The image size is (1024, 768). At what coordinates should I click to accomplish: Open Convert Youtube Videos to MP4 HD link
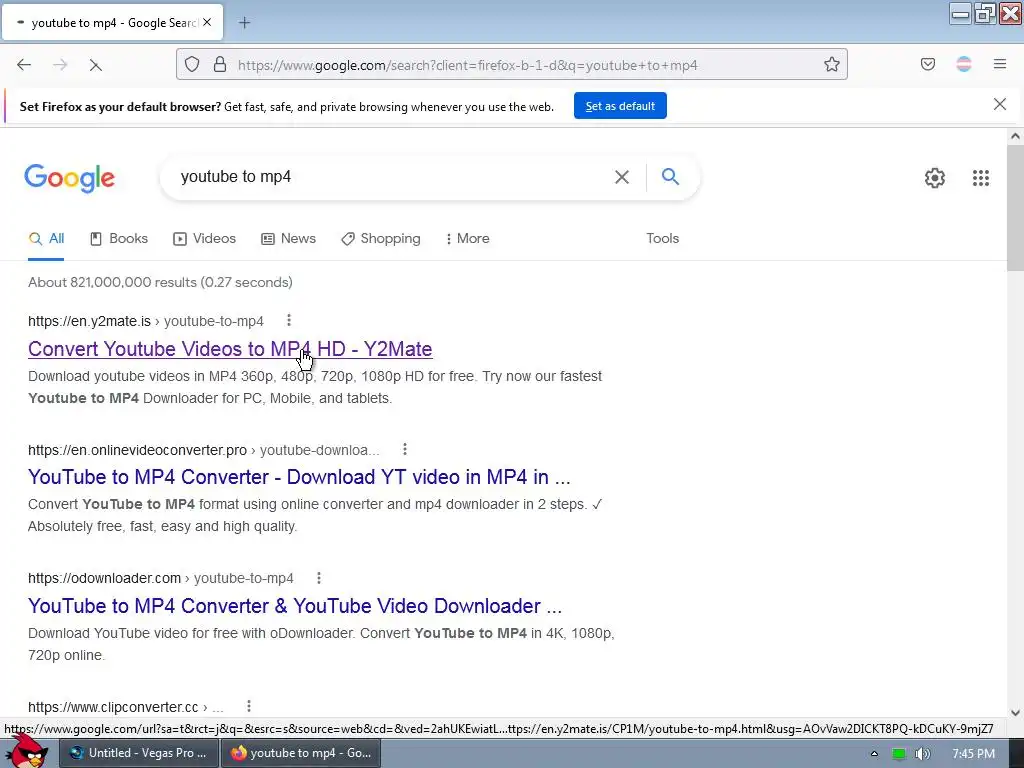230,349
